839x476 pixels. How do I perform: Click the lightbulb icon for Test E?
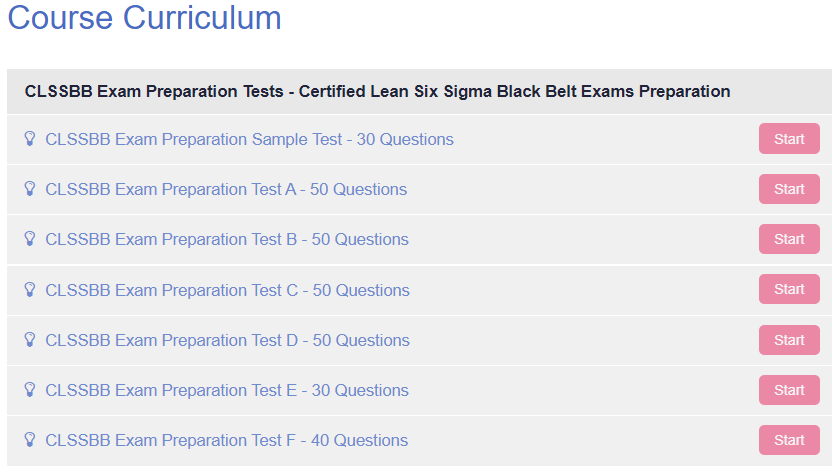[30, 390]
